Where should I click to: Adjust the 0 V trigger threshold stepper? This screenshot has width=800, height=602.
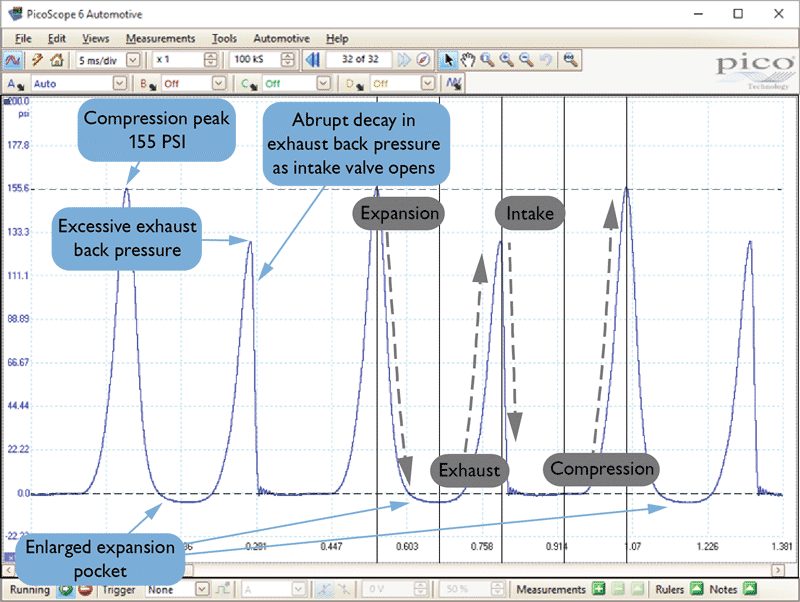tap(419, 589)
